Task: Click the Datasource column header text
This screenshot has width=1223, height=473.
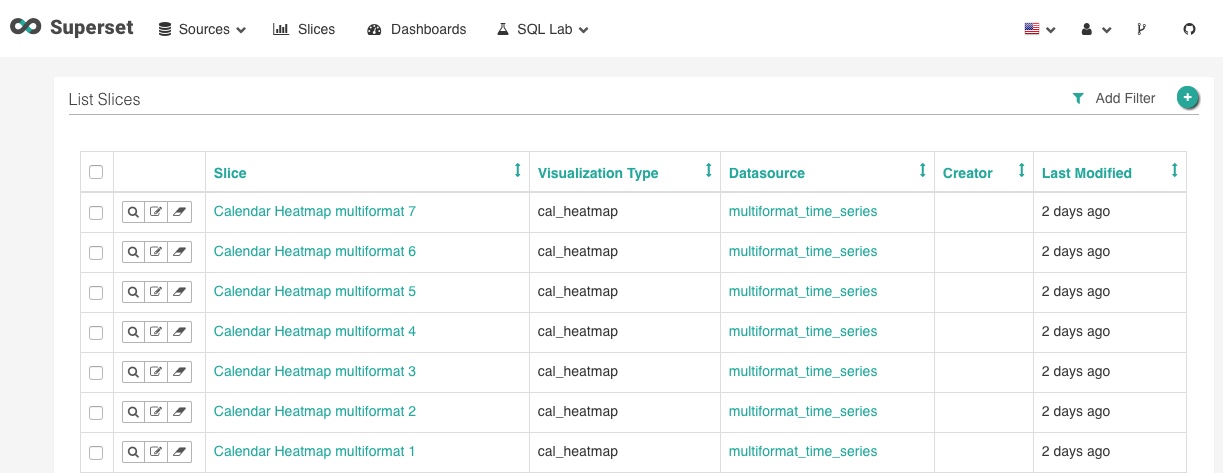Action: click(767, 173)
